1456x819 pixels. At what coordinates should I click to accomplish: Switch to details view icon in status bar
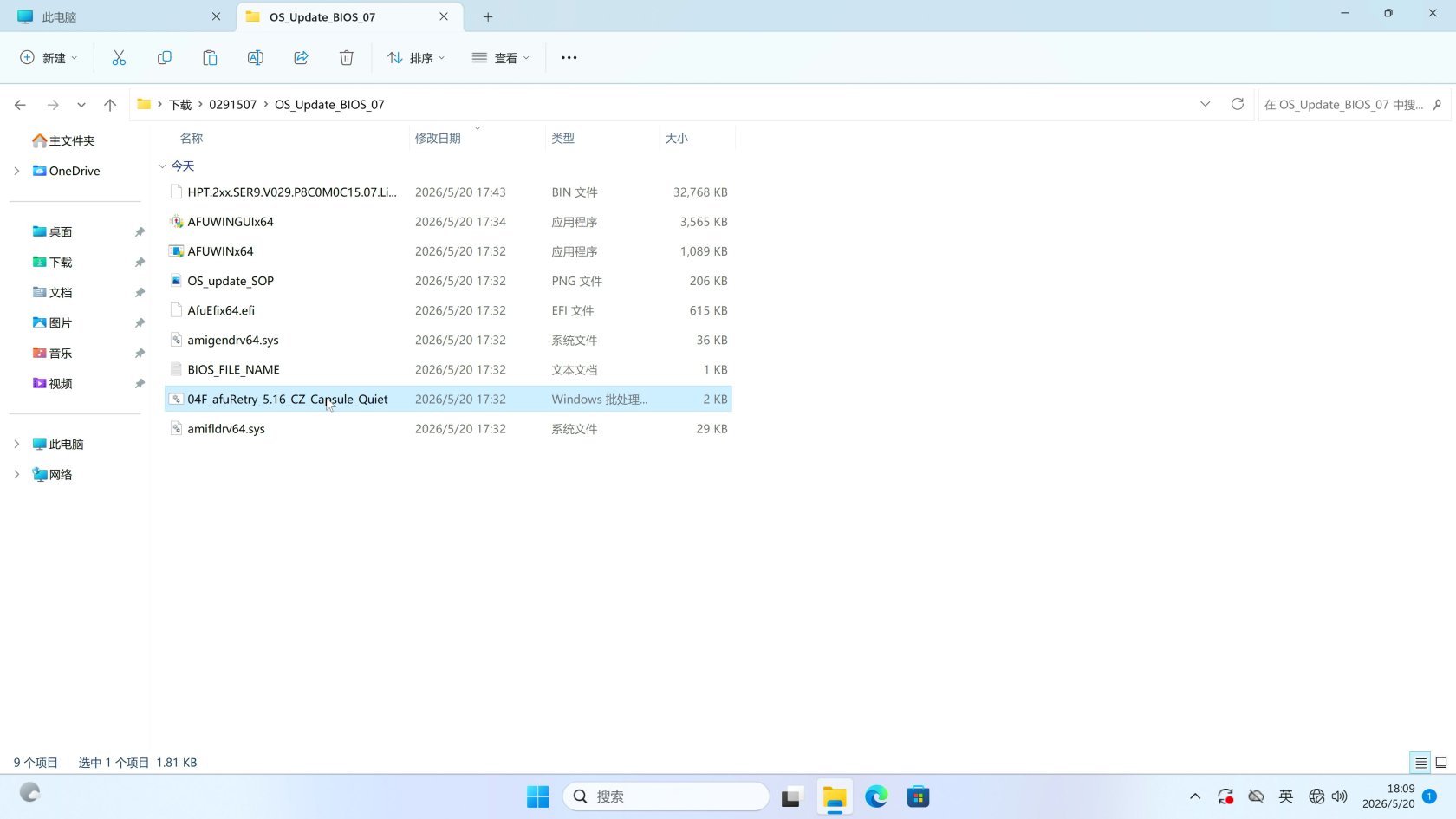[x=1420, y=763]
